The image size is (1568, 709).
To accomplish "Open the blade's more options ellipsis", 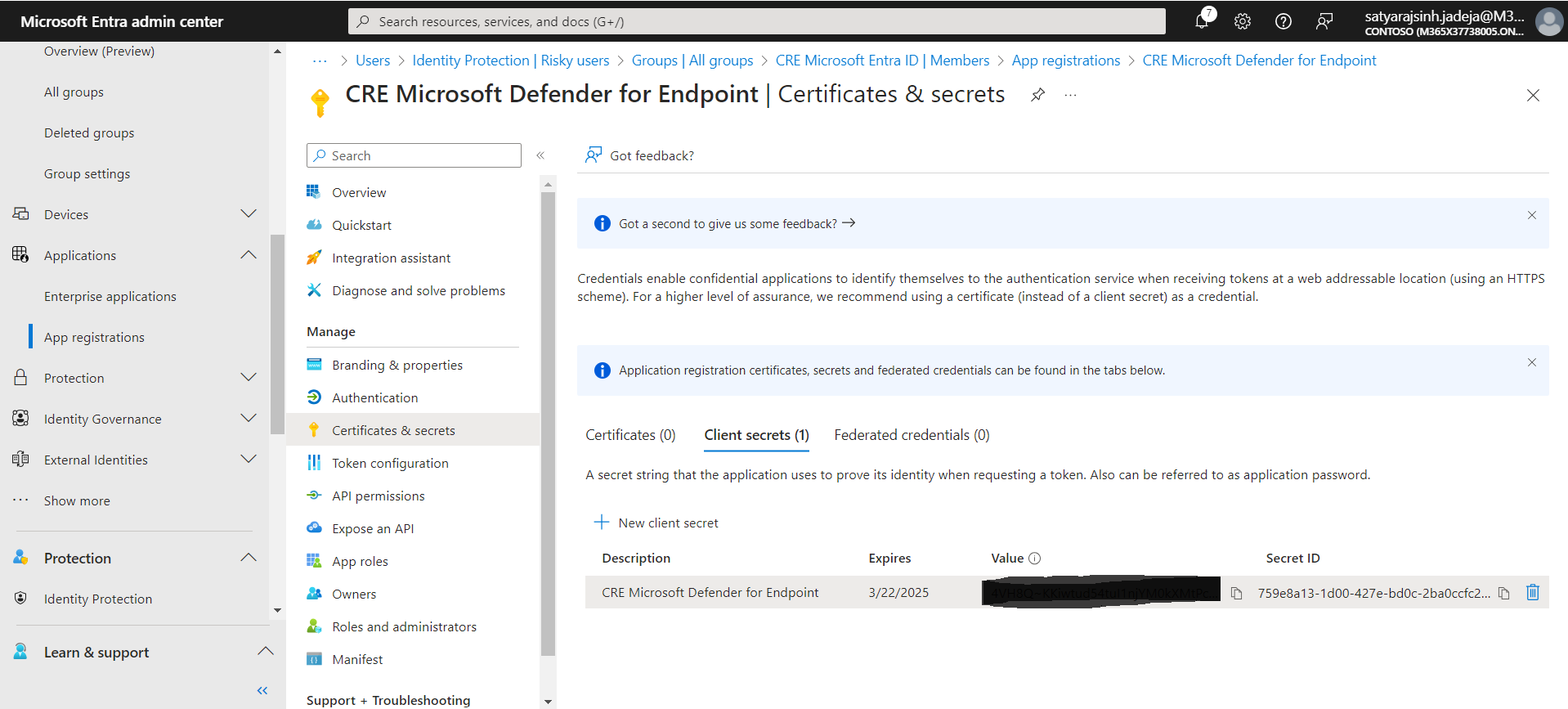I will pyautogui.click(x=1070, y=95).
